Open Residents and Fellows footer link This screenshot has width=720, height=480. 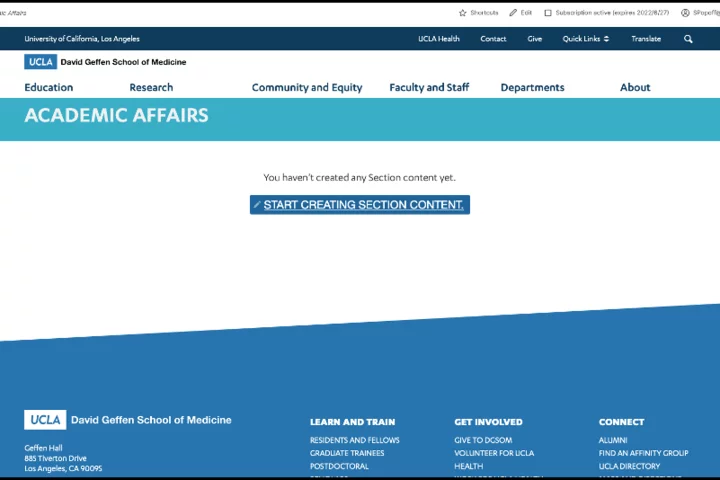[x=354, y=440]
